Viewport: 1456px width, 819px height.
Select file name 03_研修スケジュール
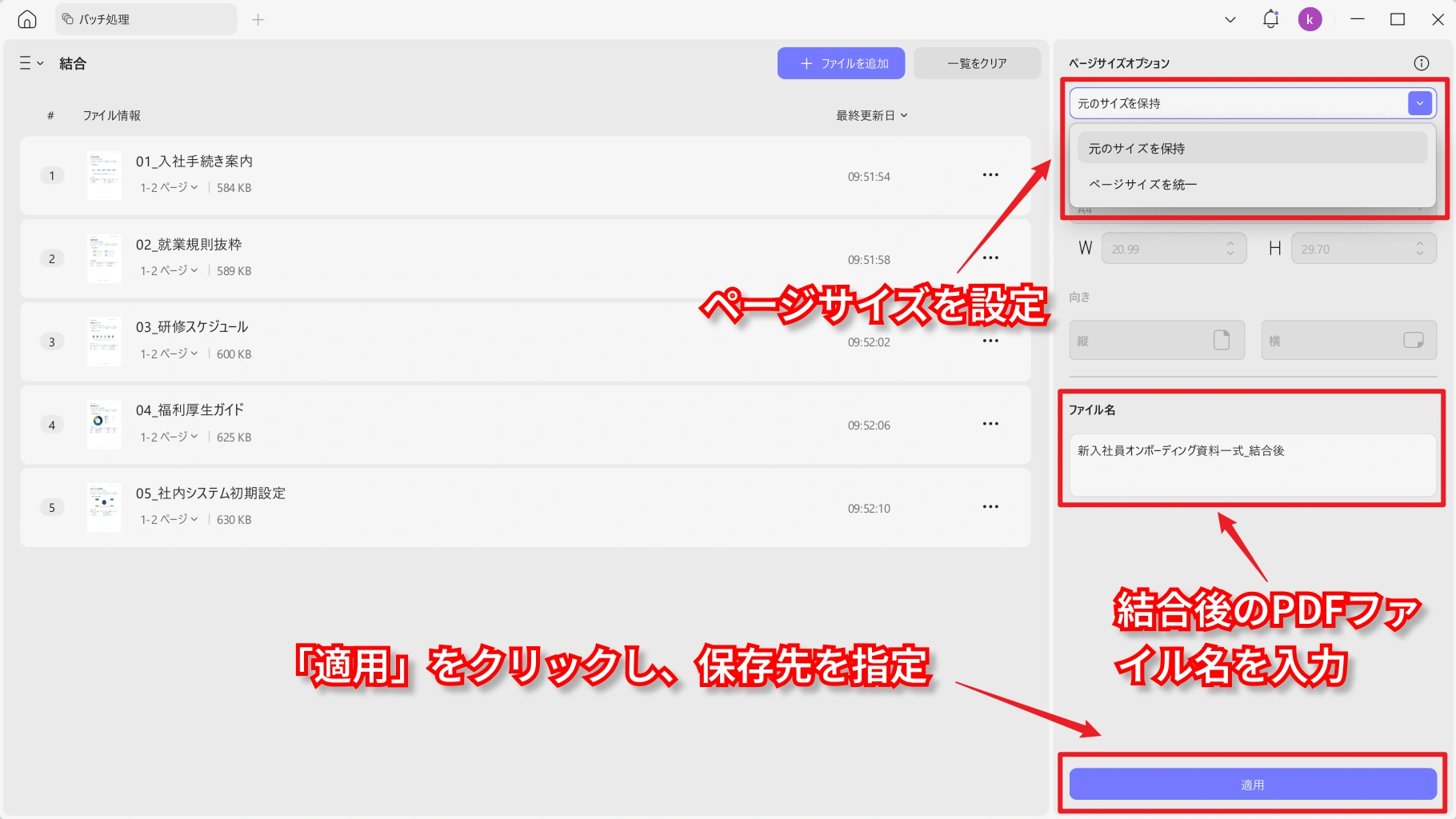192,327
